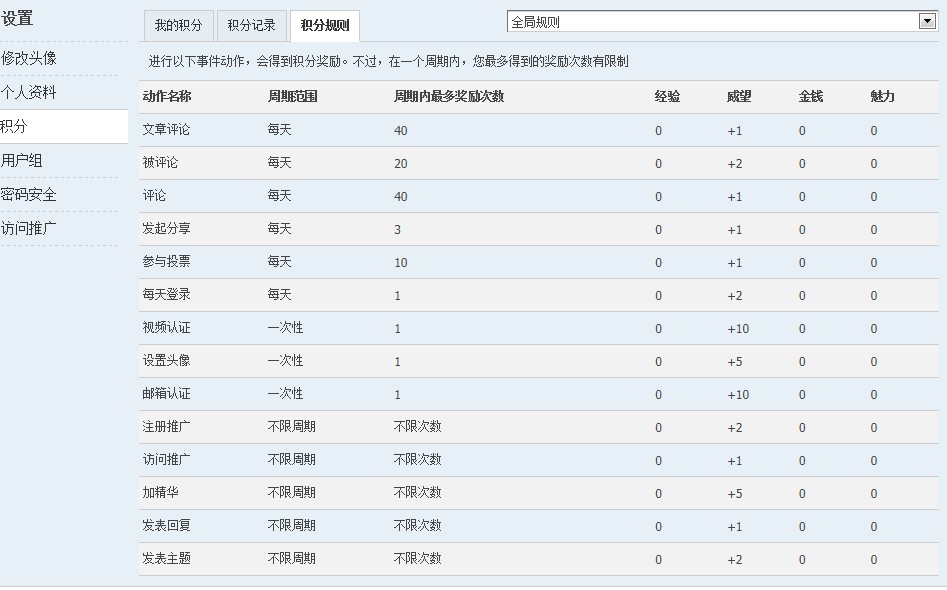This screenshot has height=590, width=947.
Task: Select the 文章评论 action name
Action: click(x=166, y=130)
